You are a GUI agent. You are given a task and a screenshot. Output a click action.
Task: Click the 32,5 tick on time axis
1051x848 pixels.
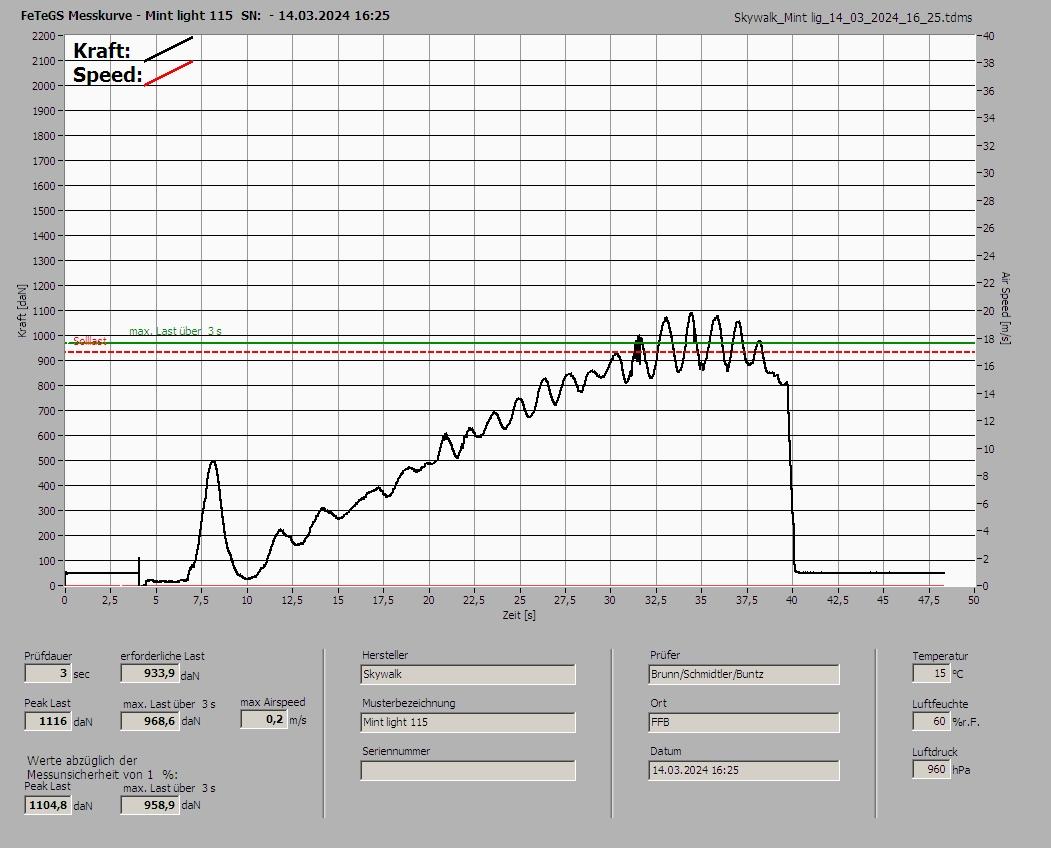(656, 600)
